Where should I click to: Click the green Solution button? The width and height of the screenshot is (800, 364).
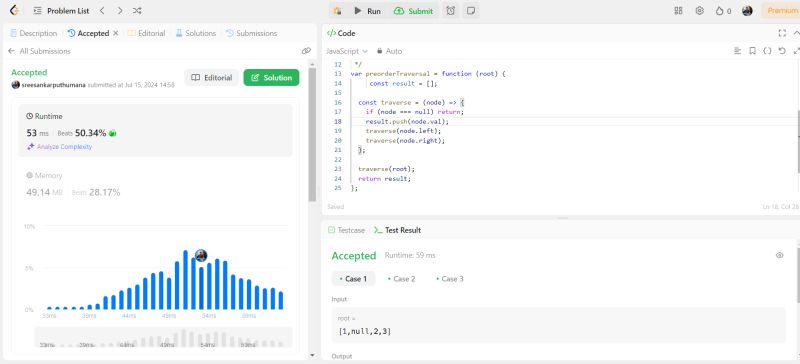tap(271, 78)
